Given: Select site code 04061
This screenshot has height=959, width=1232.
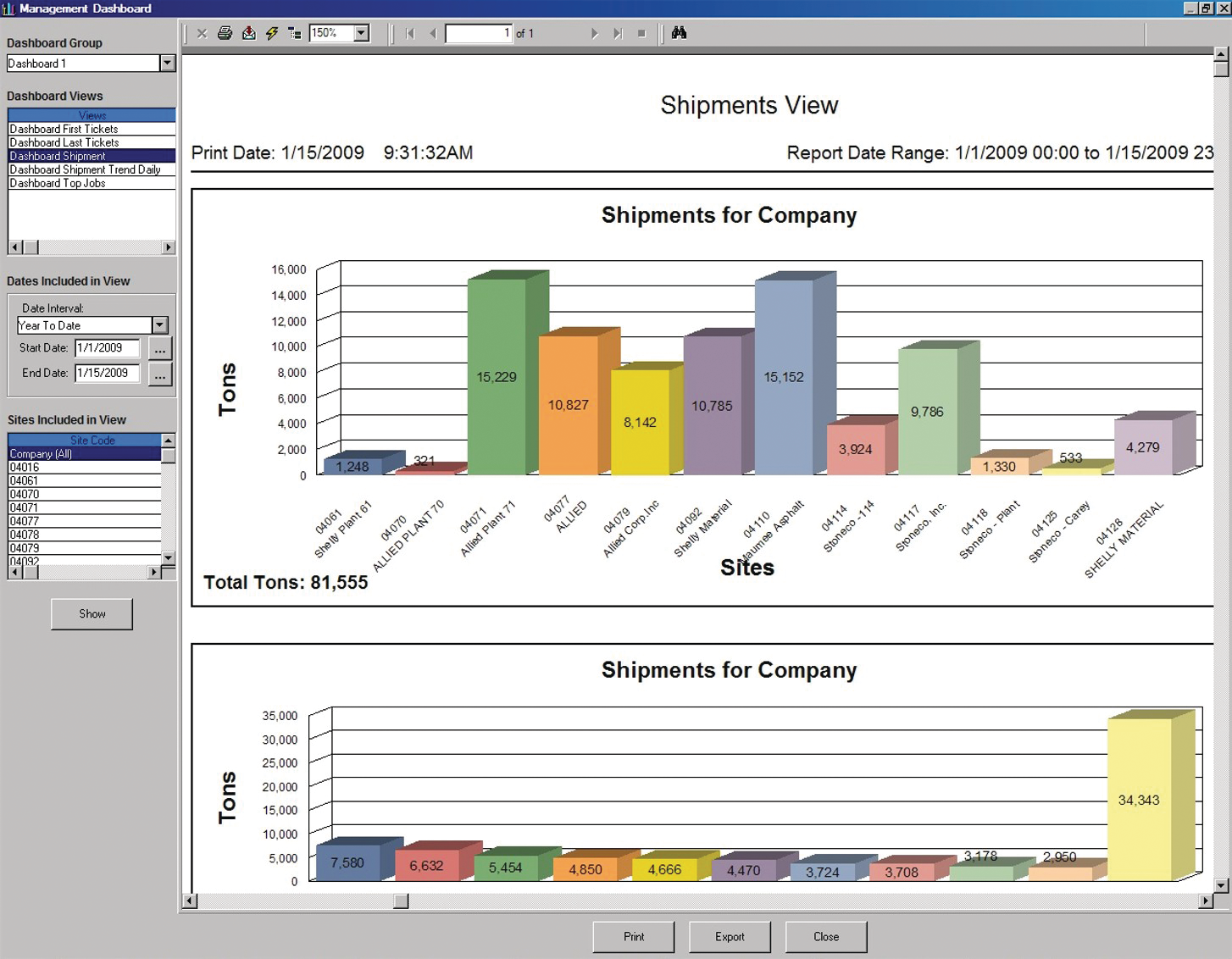Looking at the screenshot, I should tap(85, 480).
